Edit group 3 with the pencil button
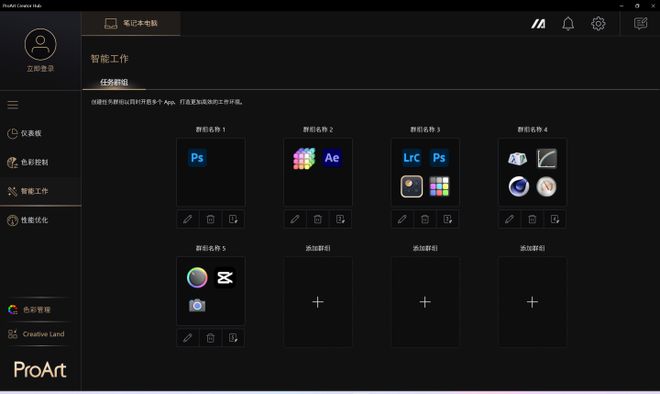Image resolution: width=660 pixels, height=394 pixels. pyautogui.click(x=402, y=219)
